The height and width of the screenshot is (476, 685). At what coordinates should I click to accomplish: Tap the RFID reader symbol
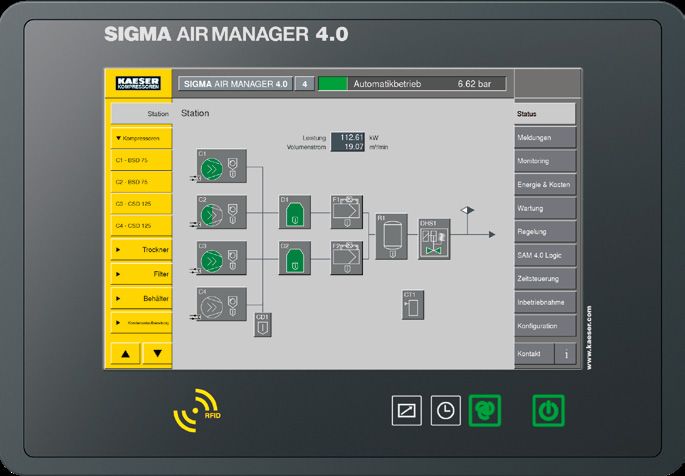point(197,410)
